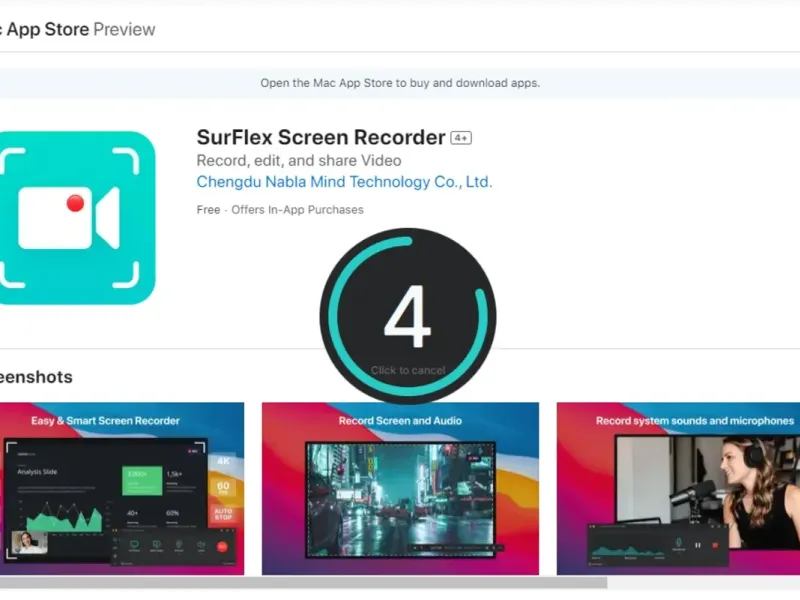Open Chengdu Nabla Mind Technology developer link
The image size is (800, 600).
(x=344, y=182)
